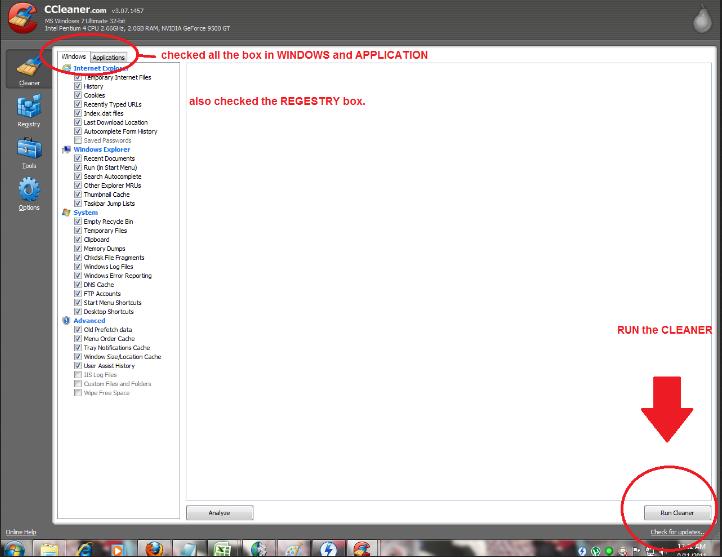722x557 pixels.
Task: Toggle Search Autocomplete checkbox
Action: click(78, 176)
